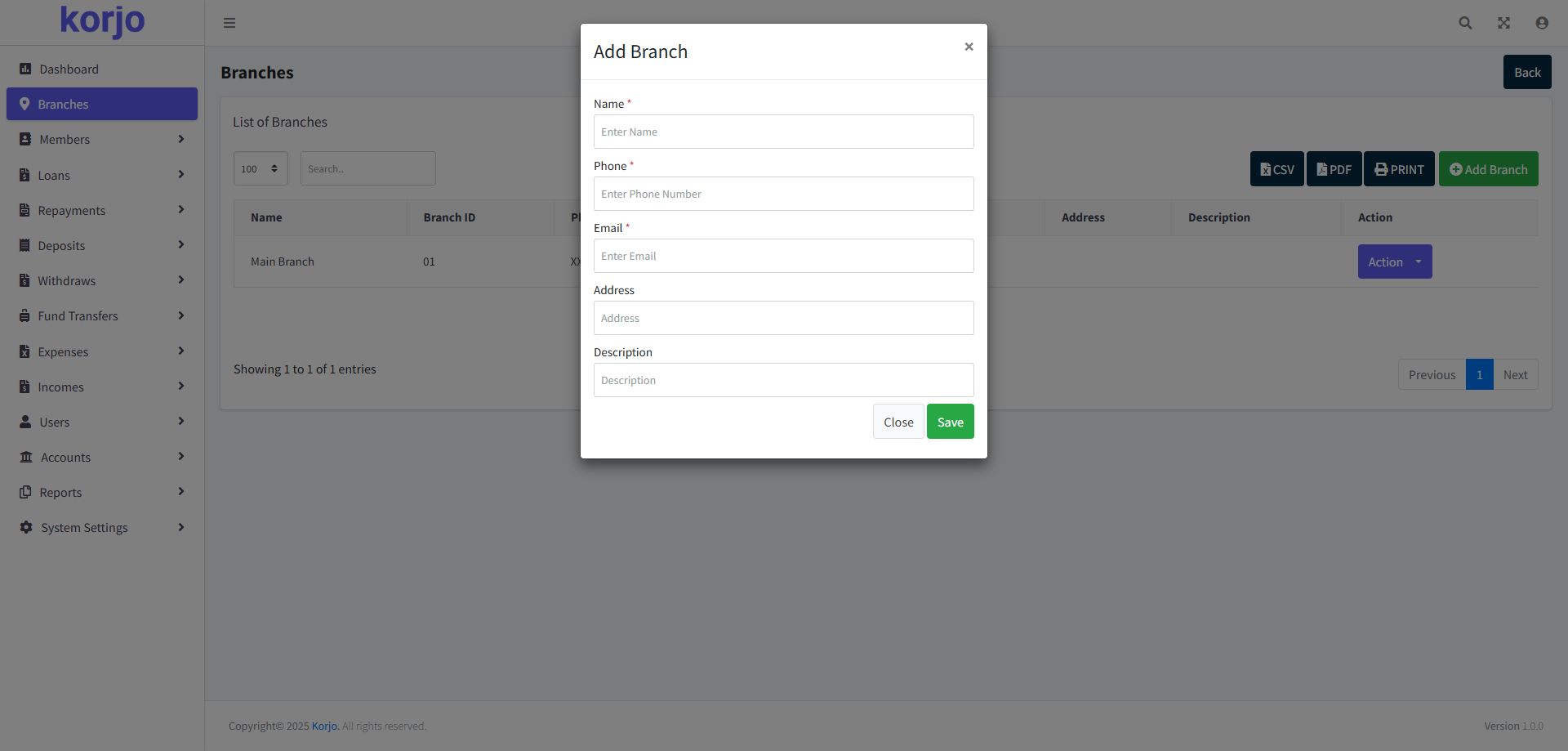
Task: Open the search icon in header
Action: pyautogui.click(x=1465, y=23)
